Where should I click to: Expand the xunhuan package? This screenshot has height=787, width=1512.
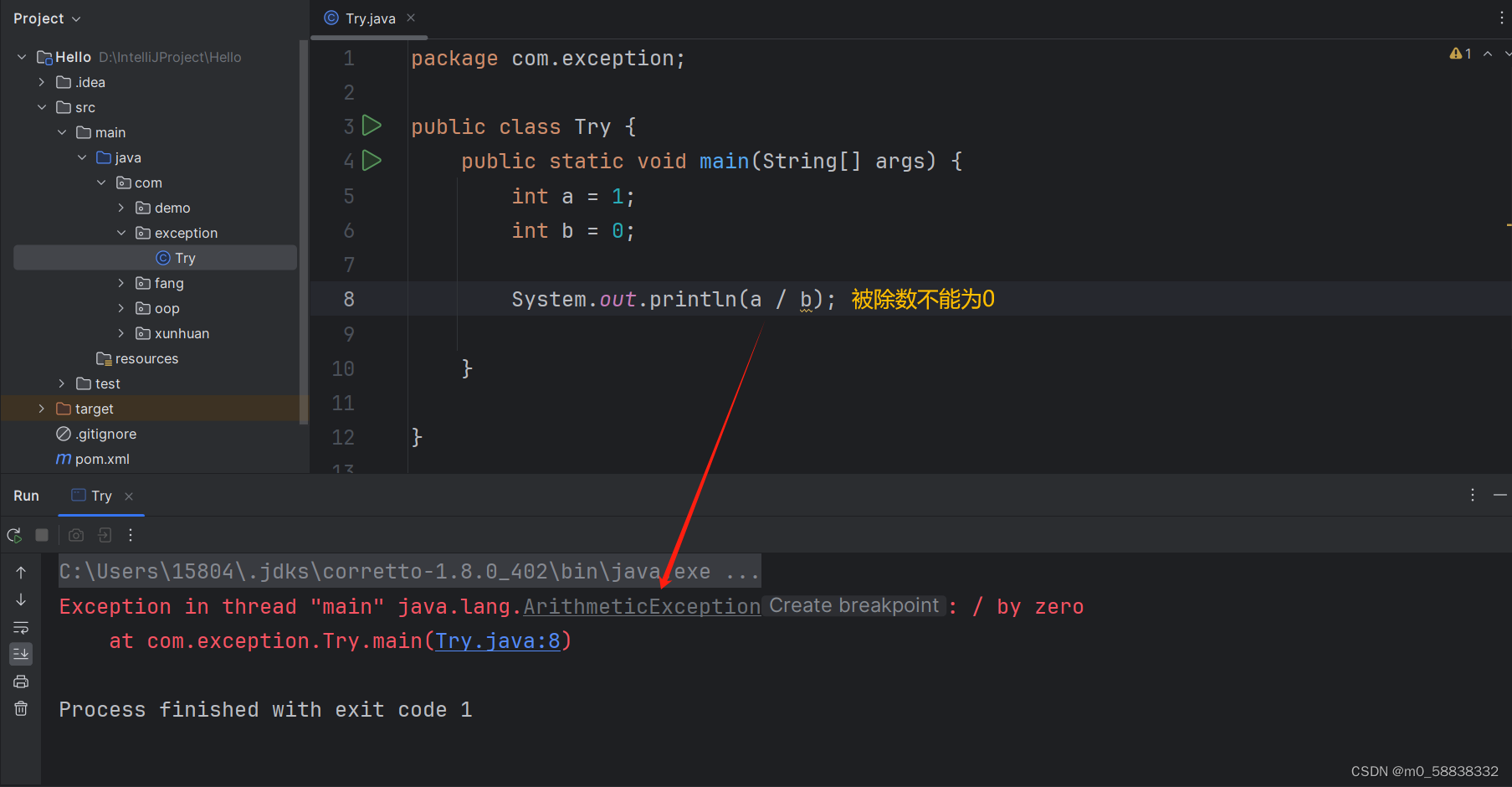[x=121, y=333]
